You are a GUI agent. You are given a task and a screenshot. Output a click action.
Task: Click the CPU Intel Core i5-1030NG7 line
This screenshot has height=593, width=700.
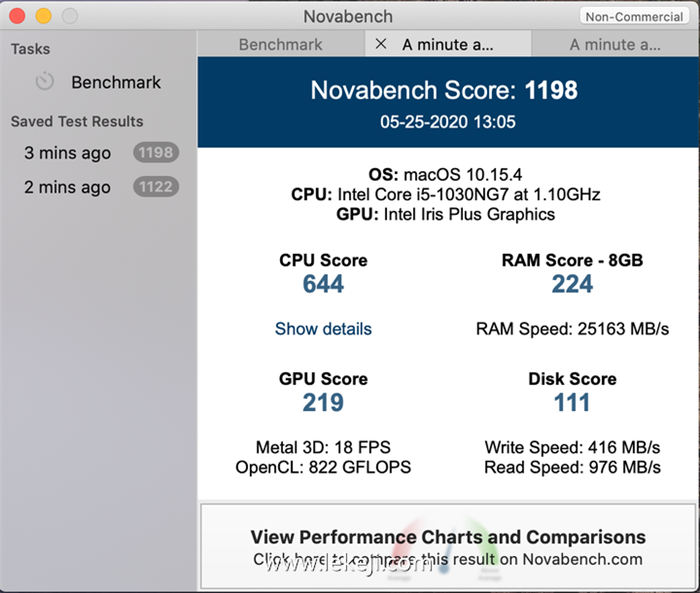pyautogui.click(x=446, y=194)
